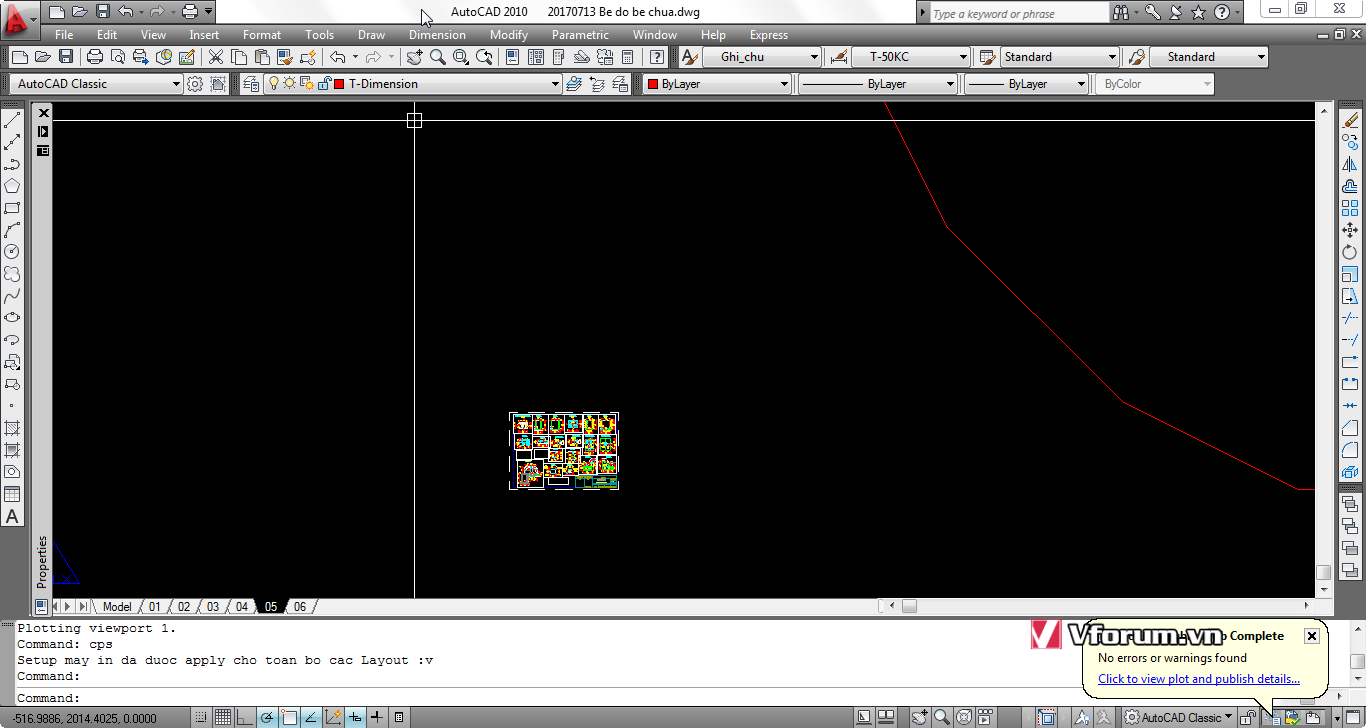Screen dimensions: 1366x728
Task: Select the Multiline Text tool
Action: 12,516
